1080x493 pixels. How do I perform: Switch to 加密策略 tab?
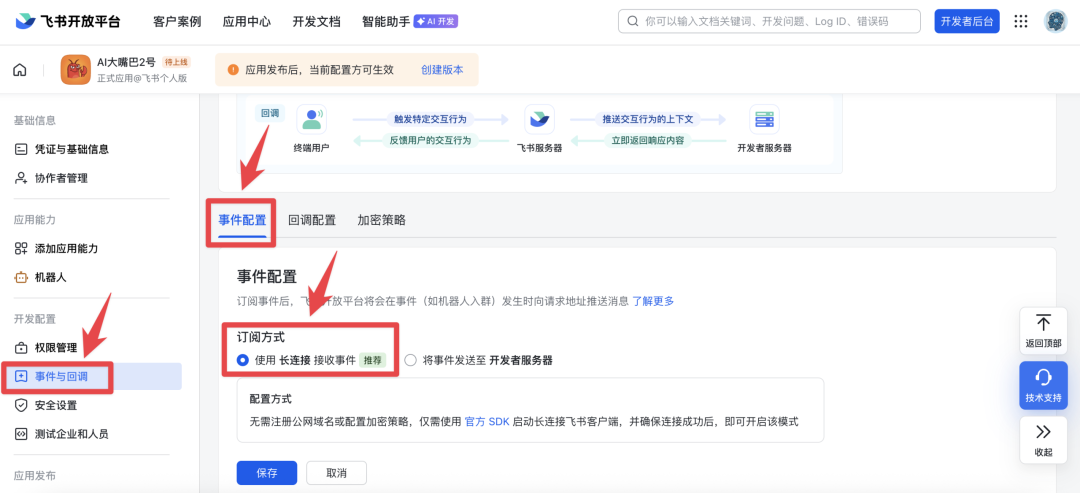[381, 220]
